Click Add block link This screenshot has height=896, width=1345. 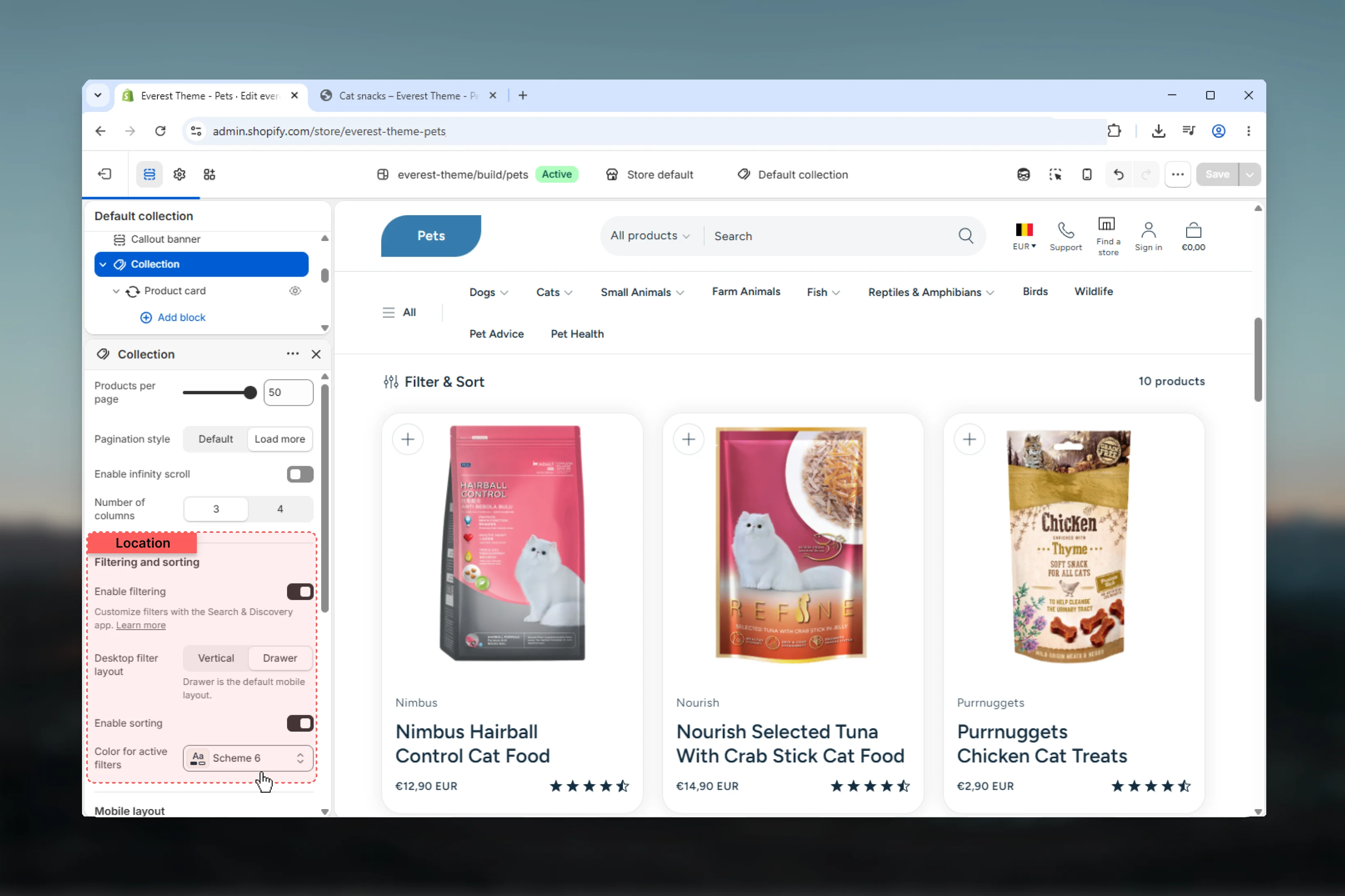click(x=173, y=317)
